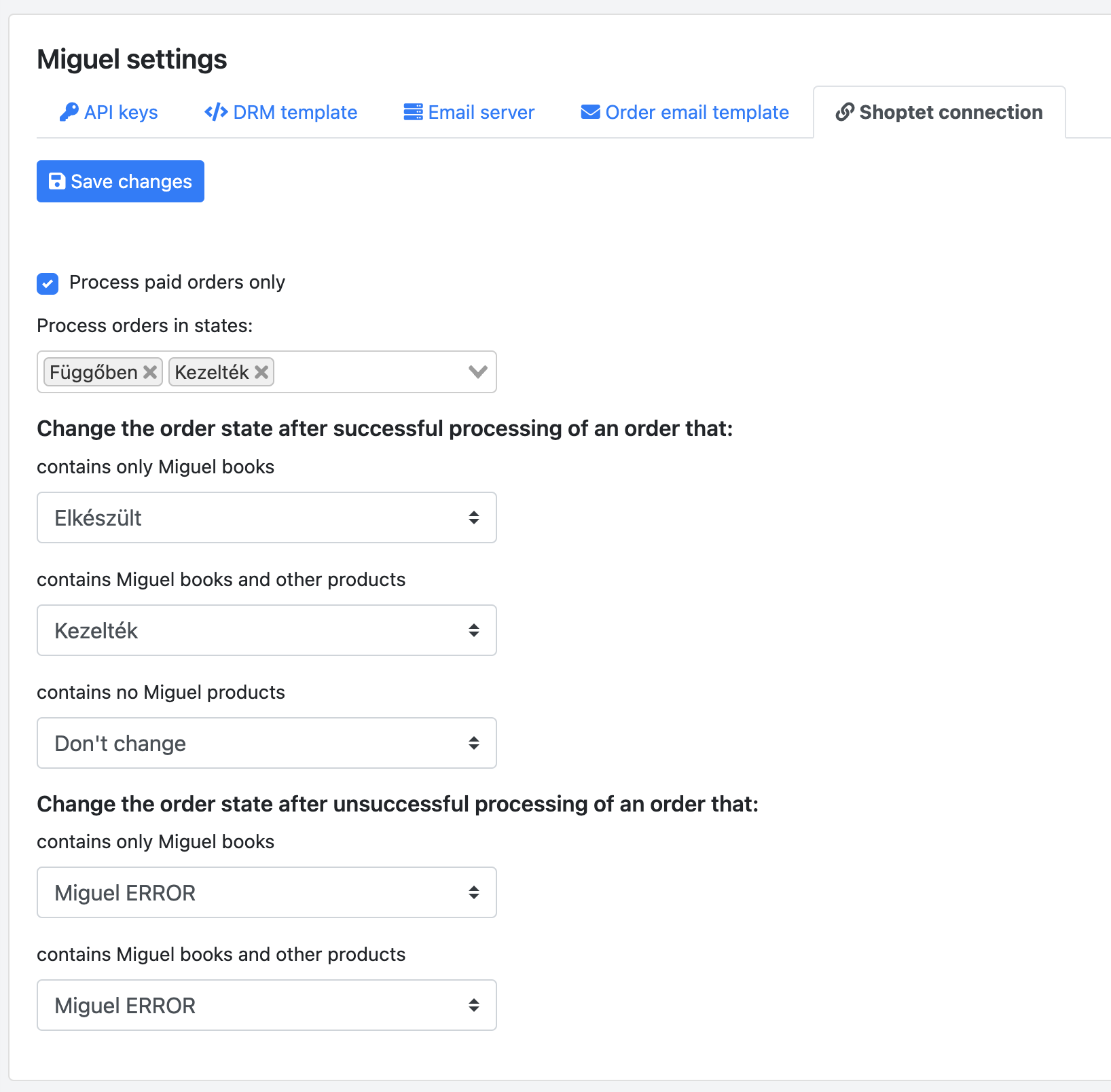
Task: Remove the Függőben tag with its X
Action: [x=150, y=372]
